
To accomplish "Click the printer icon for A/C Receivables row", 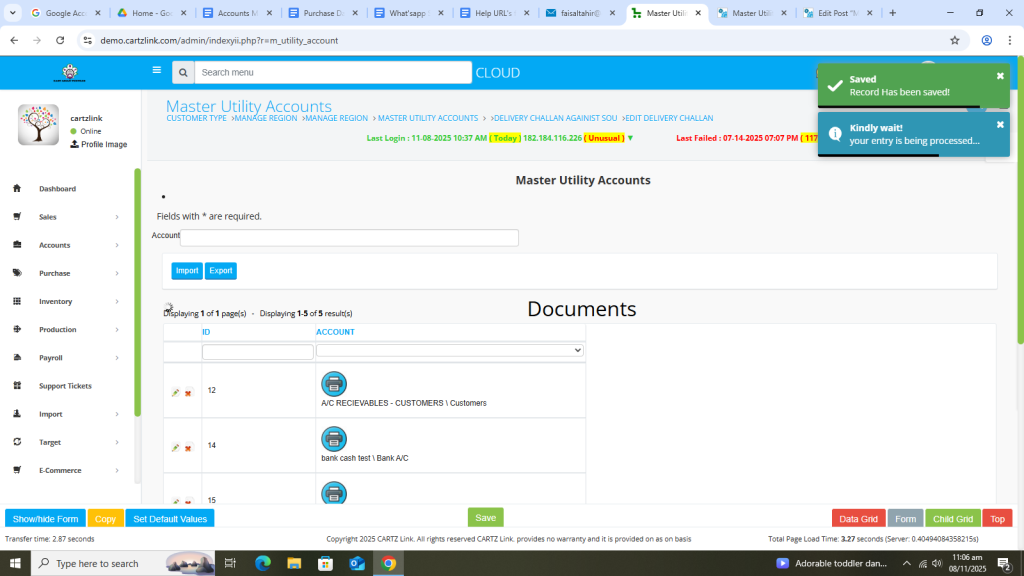I will point(334,383).
